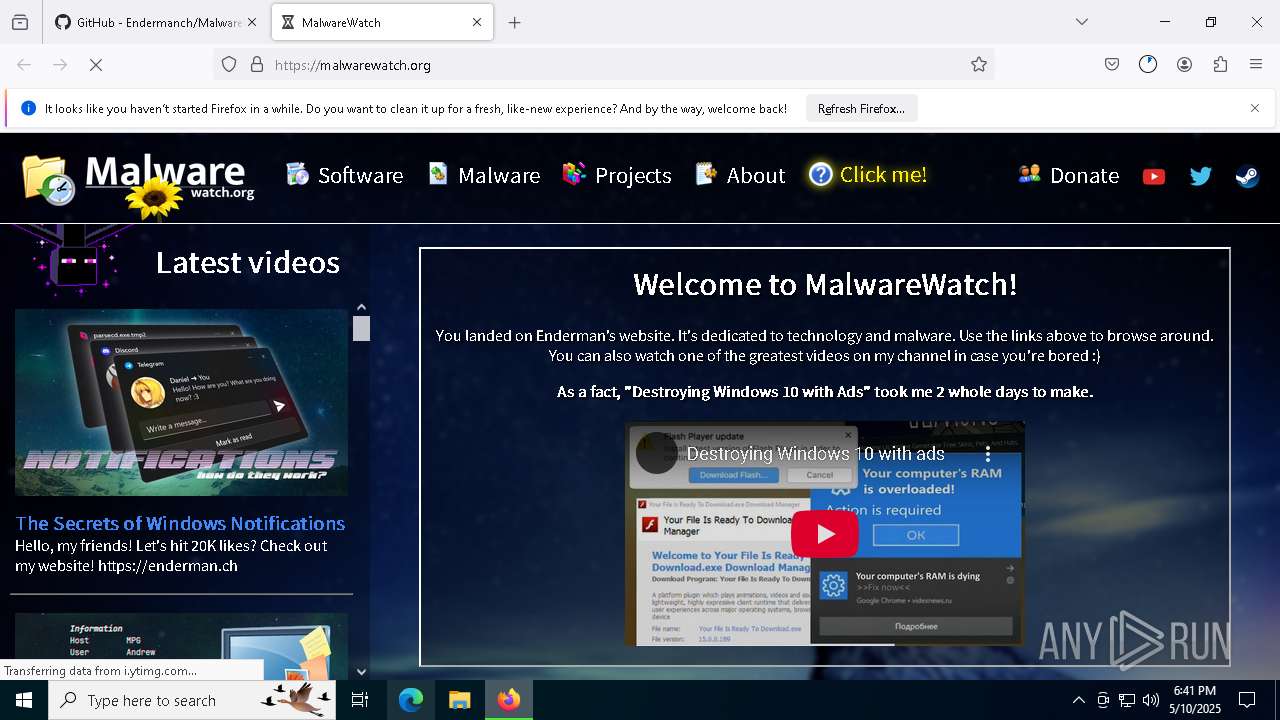The image size is (1280, 720).
Task: Dismiss the Firefox notification bar
Action: click(x=1255, y=108)
